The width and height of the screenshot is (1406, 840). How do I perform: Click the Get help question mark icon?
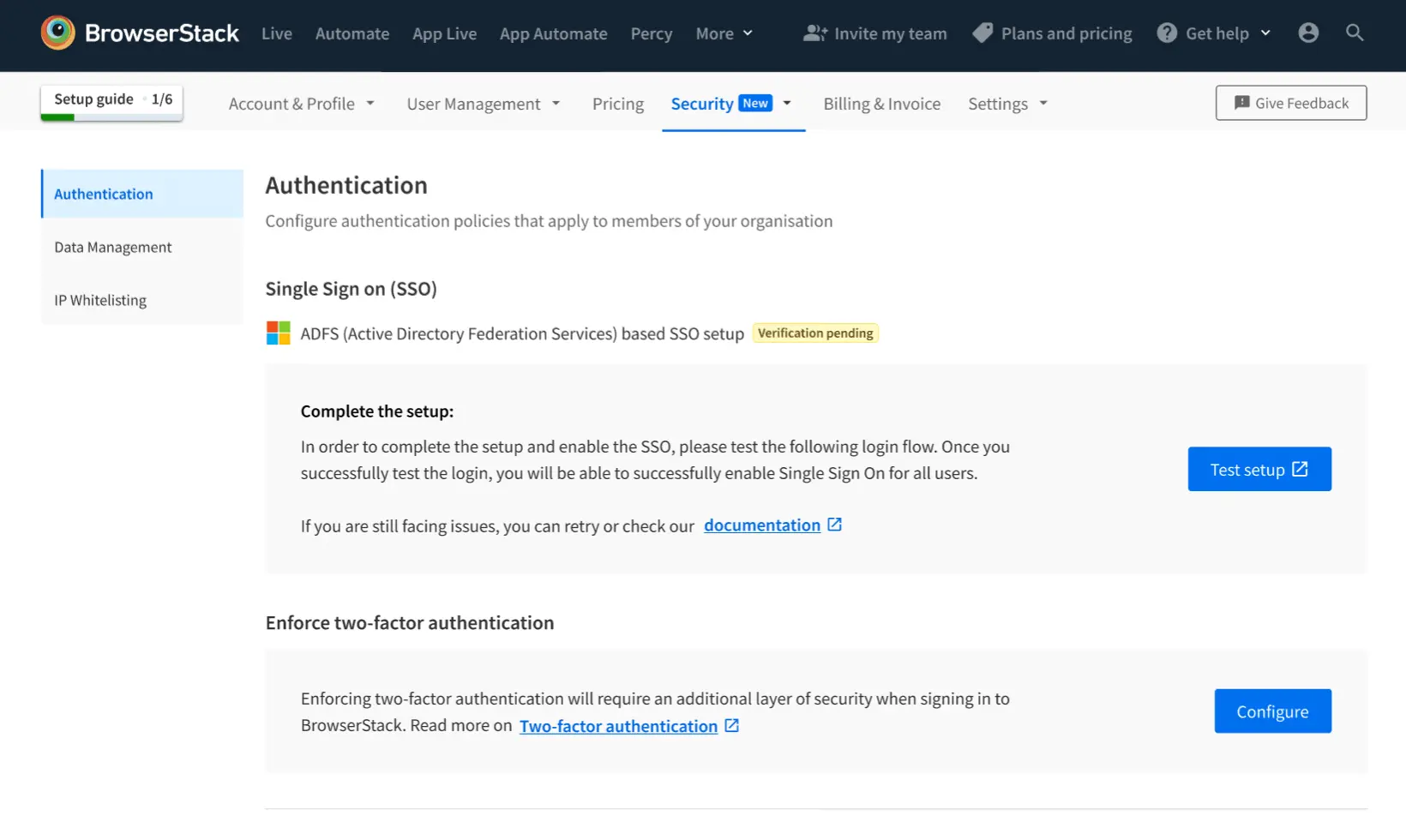[1166, 33]
